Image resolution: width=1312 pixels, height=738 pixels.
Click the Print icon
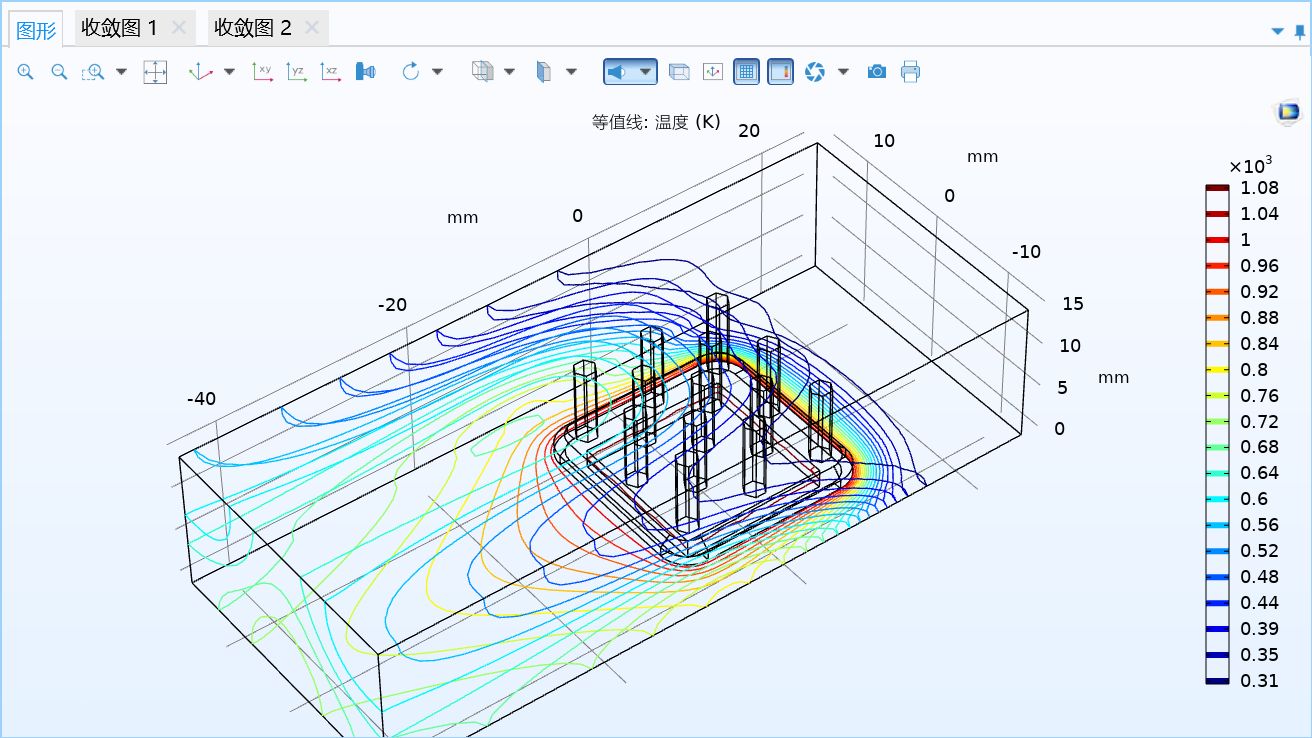coord(910,72)
